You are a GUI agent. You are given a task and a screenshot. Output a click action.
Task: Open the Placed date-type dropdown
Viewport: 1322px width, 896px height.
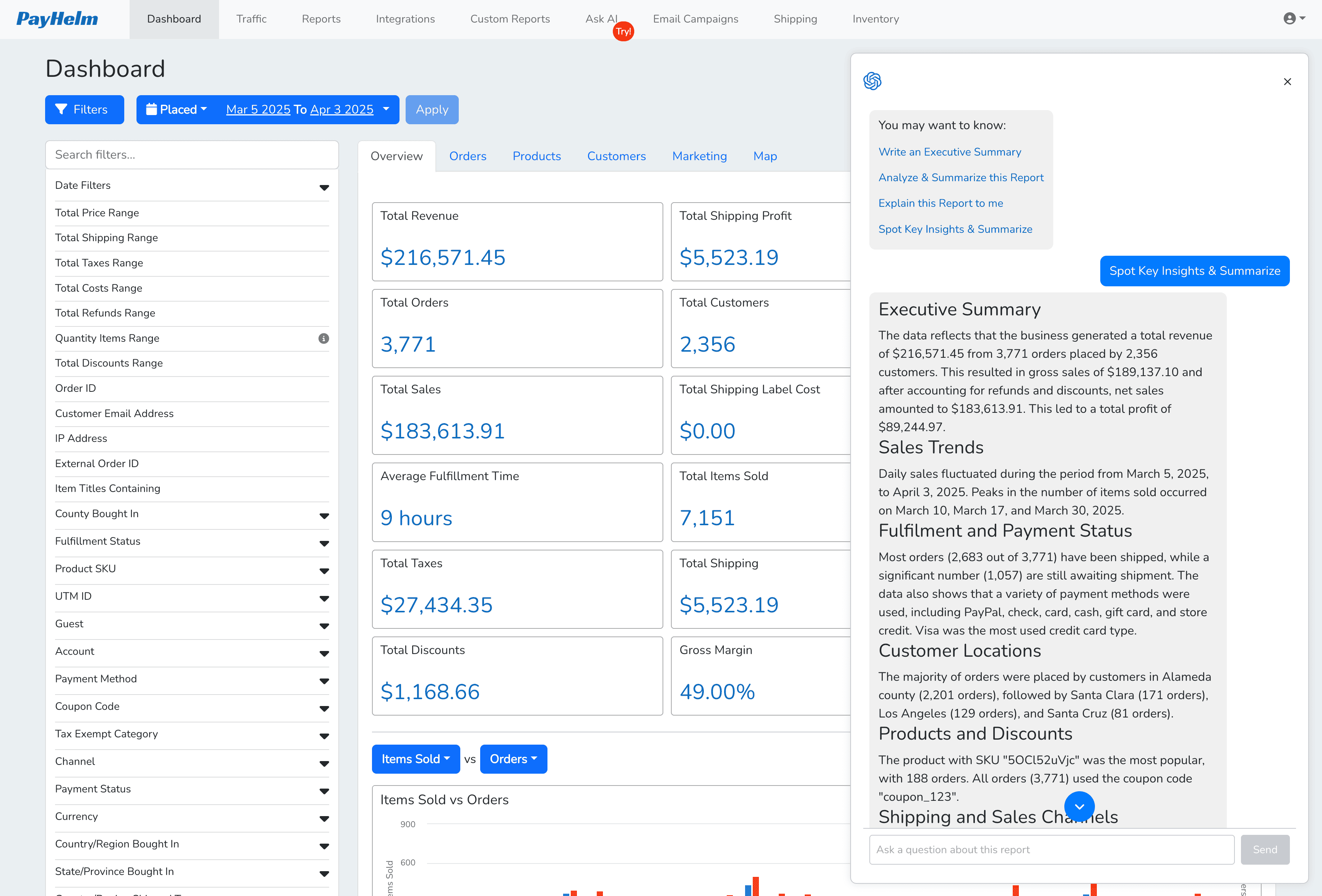click(x=176, y=109)
